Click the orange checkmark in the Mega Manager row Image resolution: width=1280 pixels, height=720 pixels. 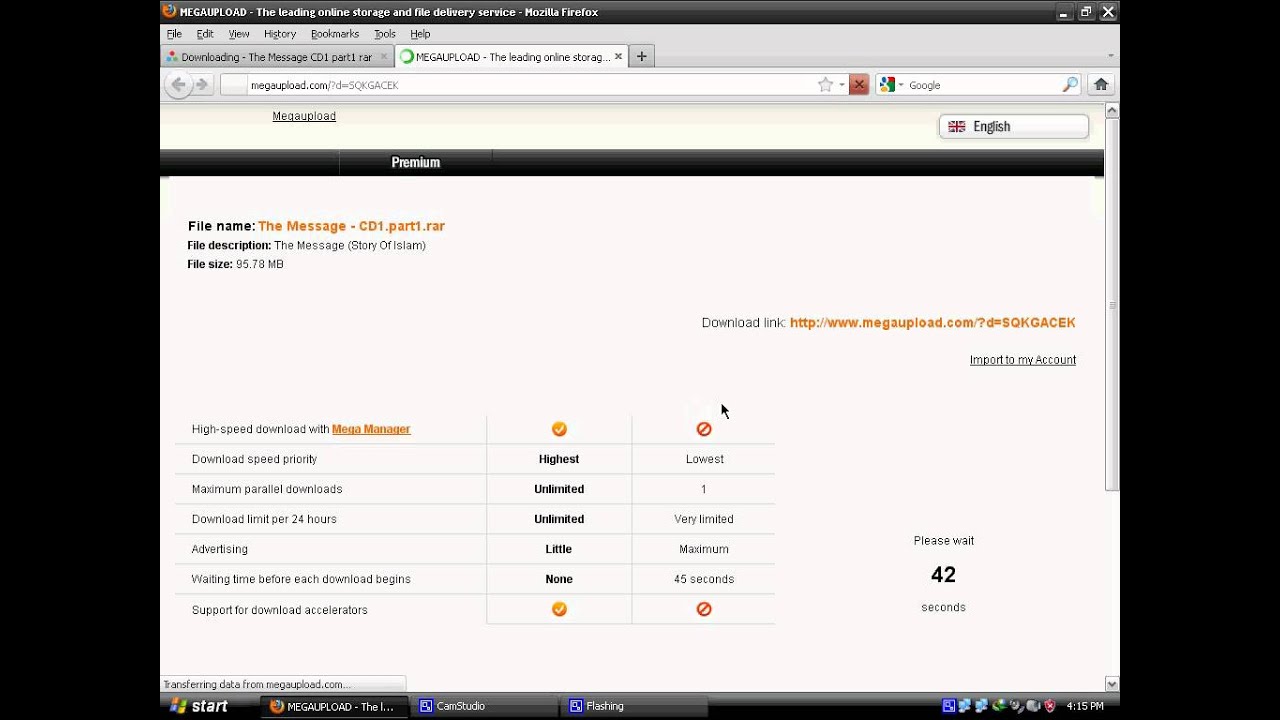pyautogui.click(x=559, y=429)
